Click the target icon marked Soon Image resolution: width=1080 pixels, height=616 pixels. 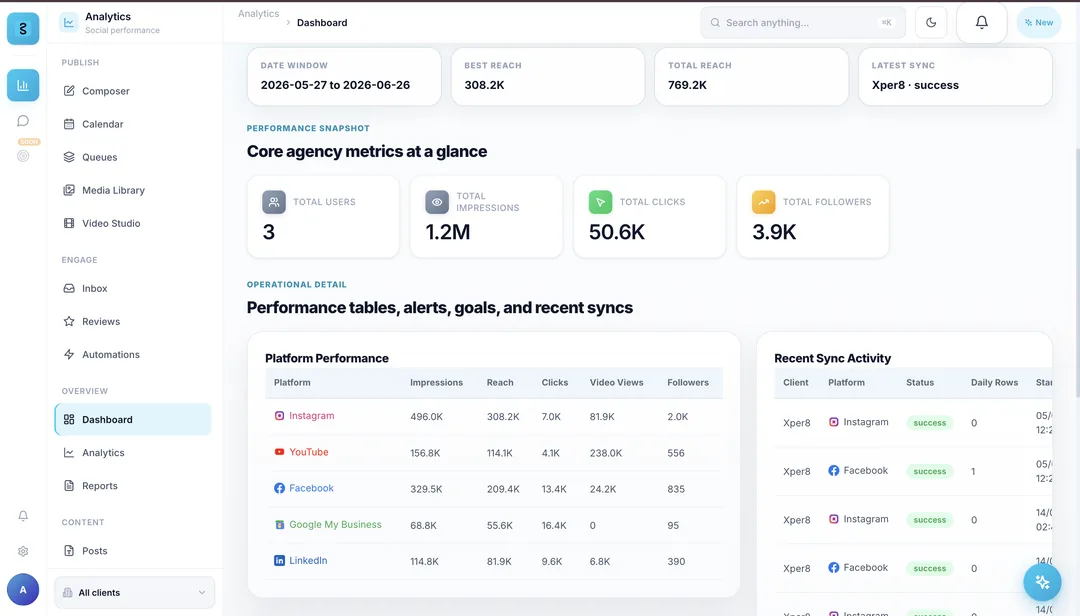pos(23,156)
